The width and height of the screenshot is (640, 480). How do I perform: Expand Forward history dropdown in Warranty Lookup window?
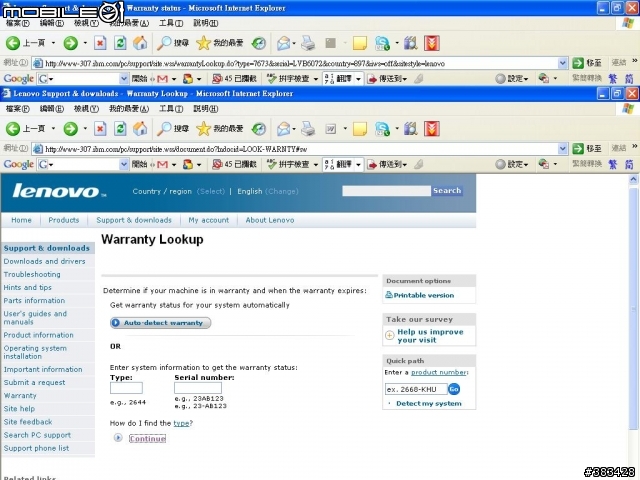(85, 129)
